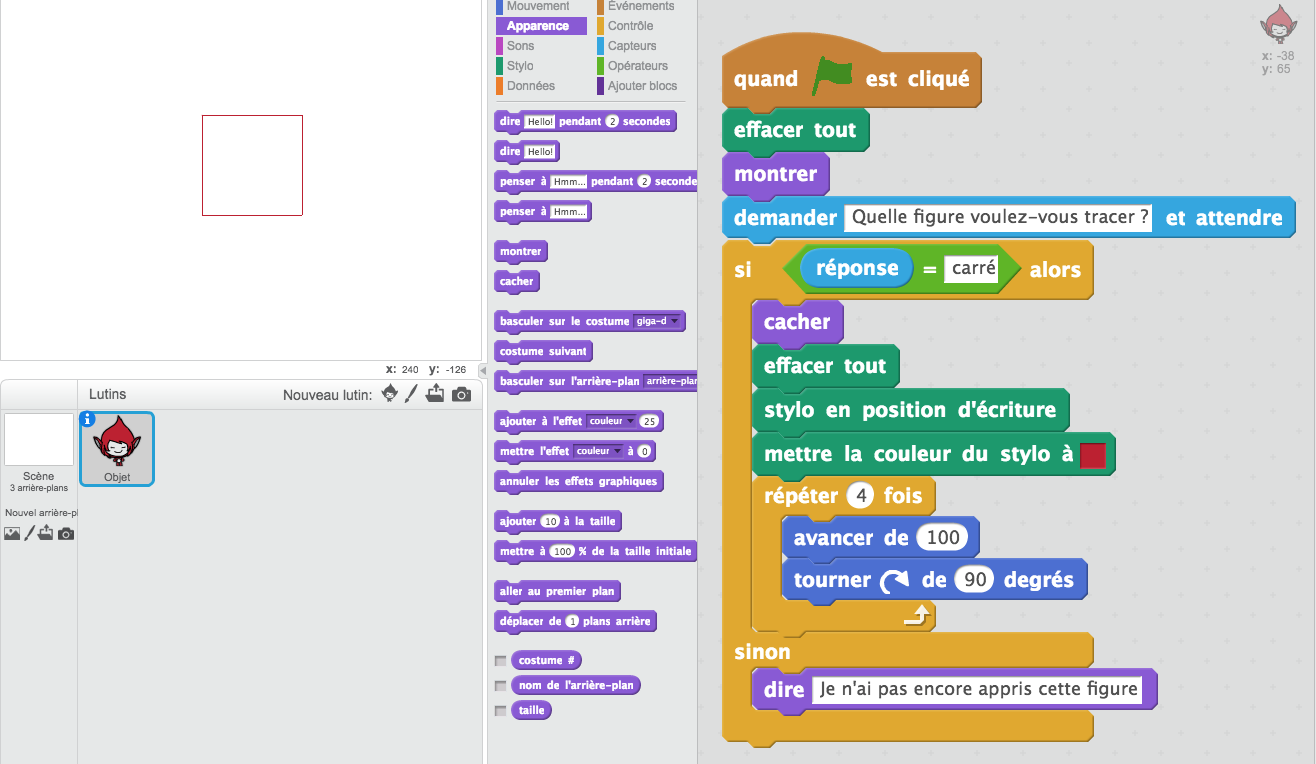Screen dimensions: 1316x764
Task: Collapse the stage with small arrow handle
Action: pyautogui.click(x=482, y=370)
